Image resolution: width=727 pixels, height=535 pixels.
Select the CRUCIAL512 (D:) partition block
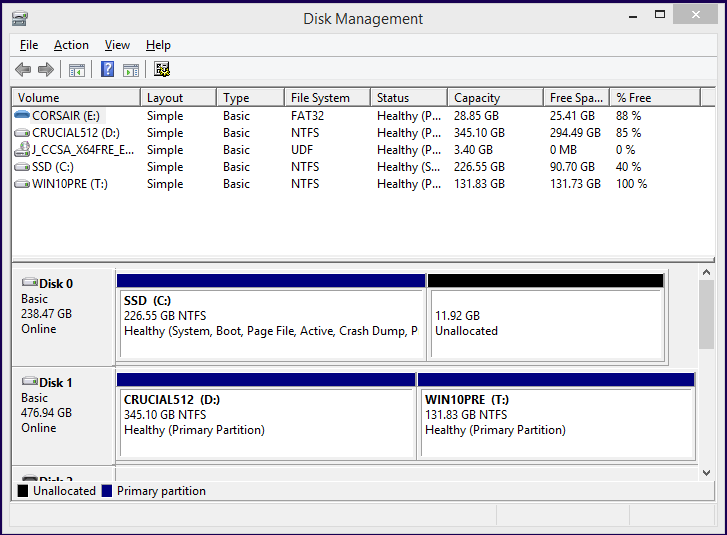(266, 416)
